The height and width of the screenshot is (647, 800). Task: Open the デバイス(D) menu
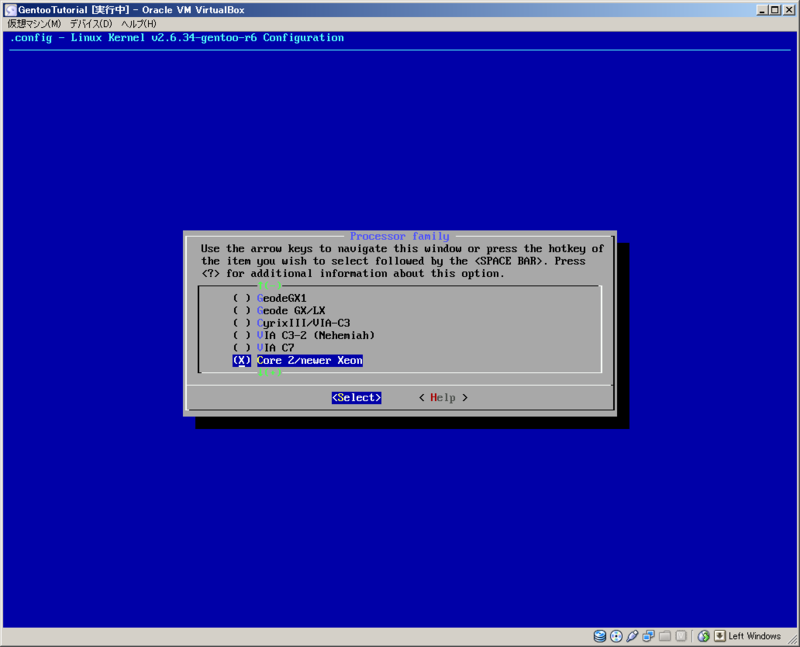(x=91, y=24)
